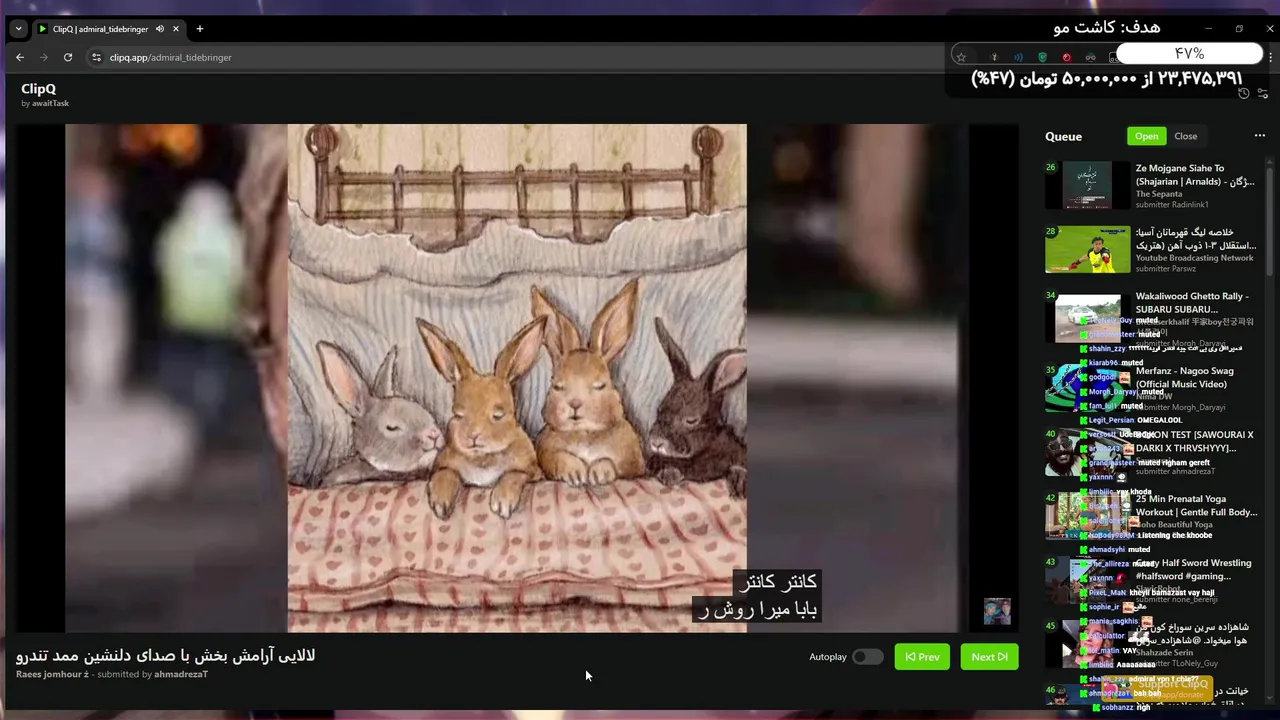Toggle the Autoplay switch
Viewport: 1280px width, 720px height.
(x=868, y=657)
